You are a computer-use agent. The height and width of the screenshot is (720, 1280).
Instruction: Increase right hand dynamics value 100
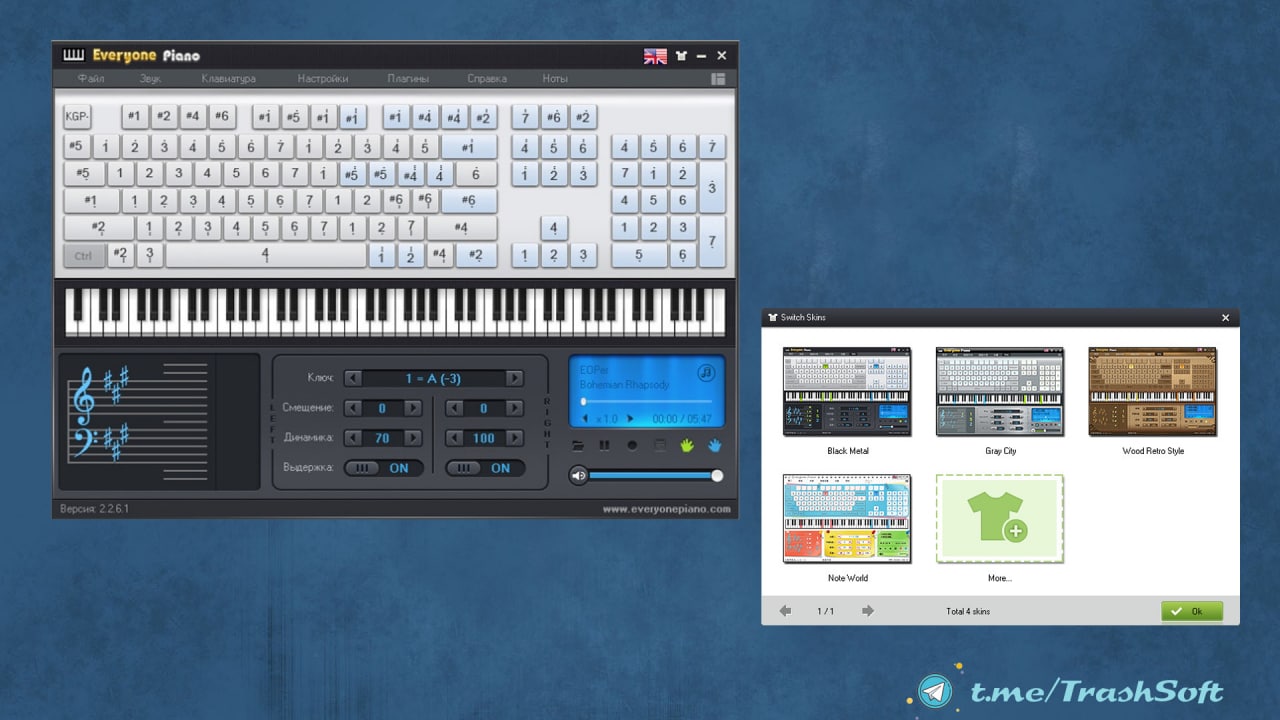click(x=515, y=438)
